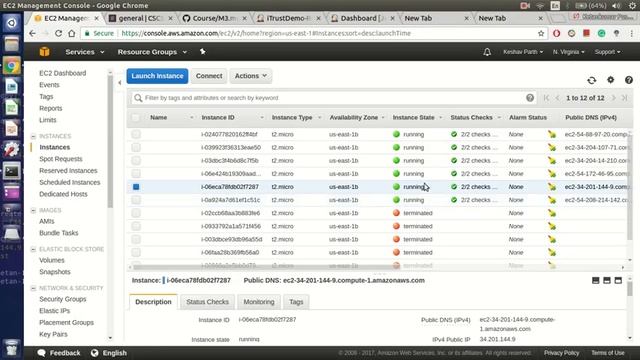The width and height of the screenshot is (640, 360).
Task: Check the box for i-06e424b19309aad
Action: click(x=136, y=173)
